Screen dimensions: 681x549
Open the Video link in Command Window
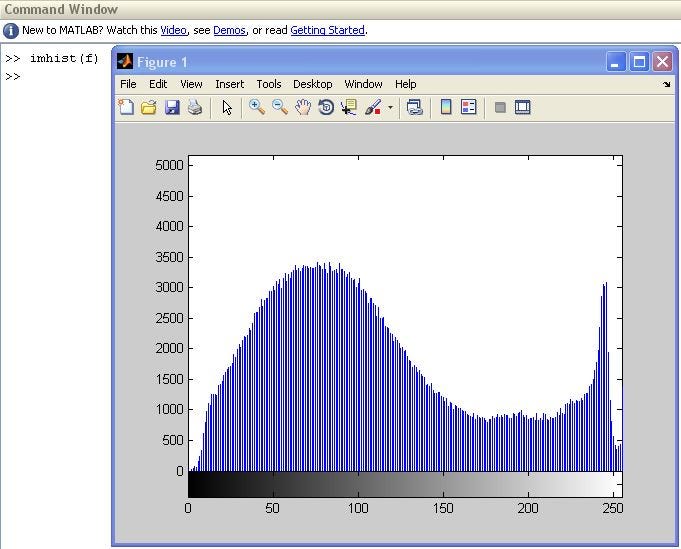(x=173, y=30)
